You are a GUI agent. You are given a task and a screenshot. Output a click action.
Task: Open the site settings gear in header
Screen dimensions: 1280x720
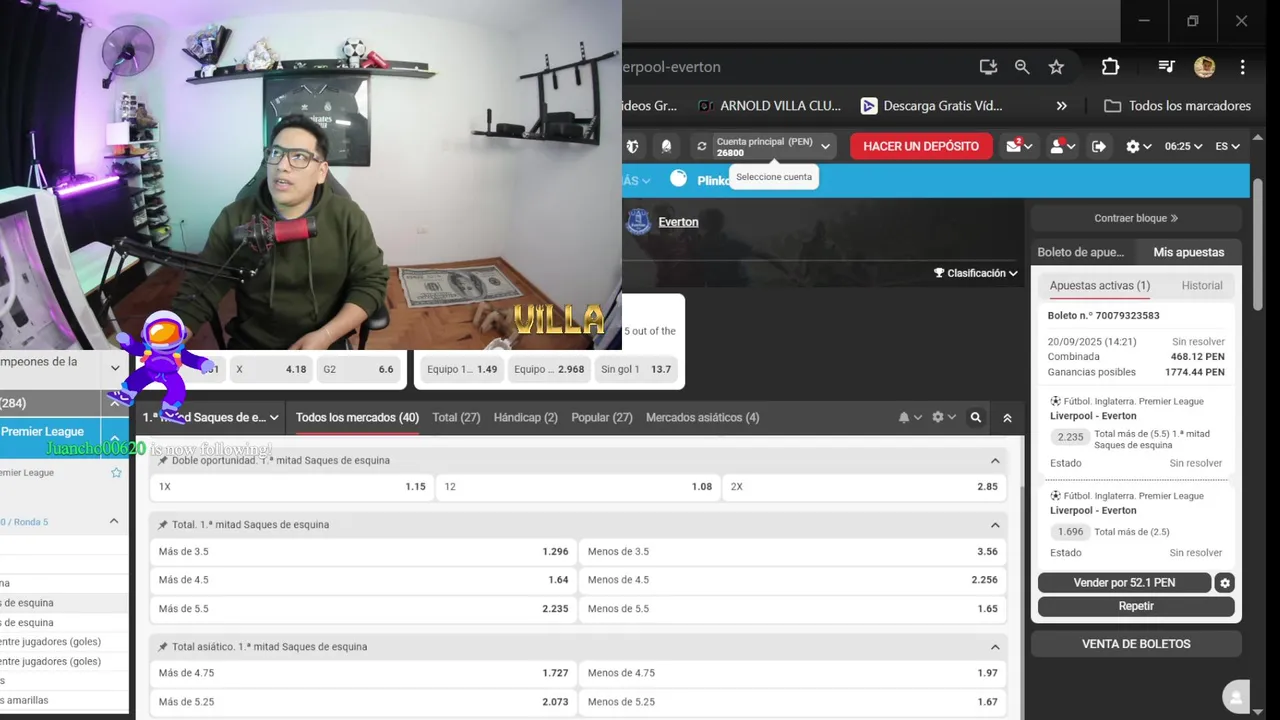(x=1138, y=146)
